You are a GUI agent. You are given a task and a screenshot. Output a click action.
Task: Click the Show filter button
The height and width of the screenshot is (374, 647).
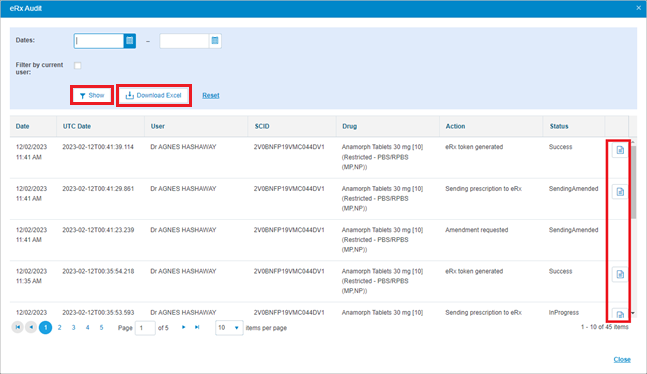coord(92,95)
